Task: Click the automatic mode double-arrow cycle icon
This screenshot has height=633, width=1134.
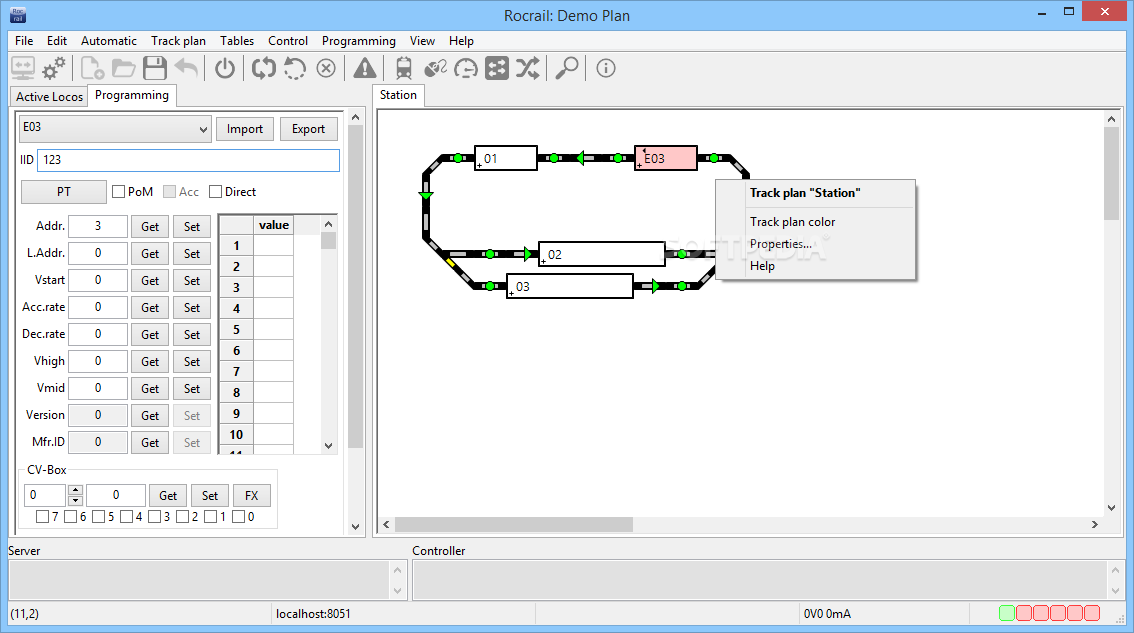Action: 263,69
